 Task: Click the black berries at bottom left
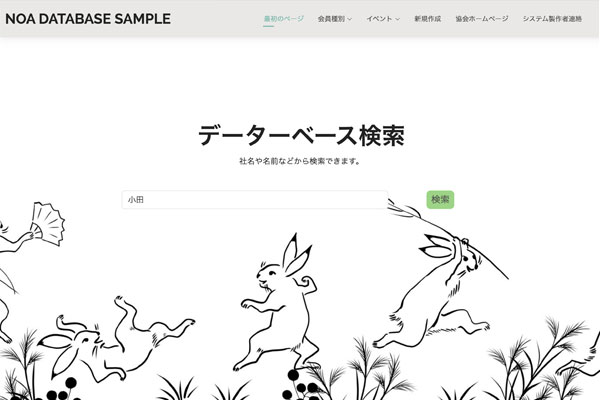coord(61,390)
